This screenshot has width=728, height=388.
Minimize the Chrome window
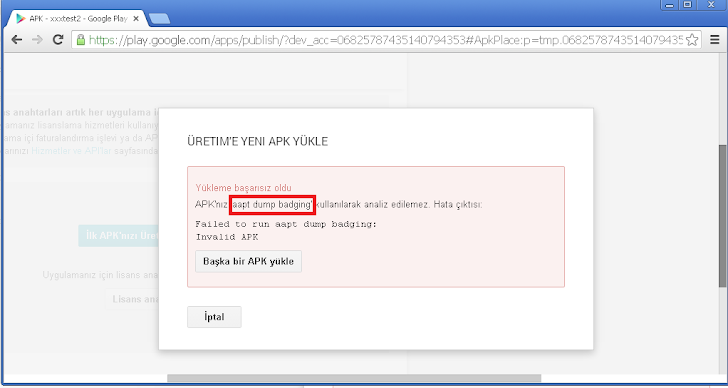[x=669, y=5]
